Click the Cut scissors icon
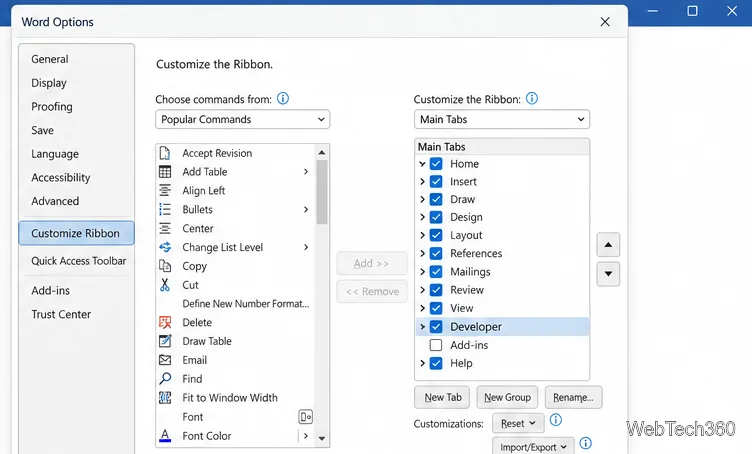Viewport: 752px width, 454px height. tap(164, 285)
